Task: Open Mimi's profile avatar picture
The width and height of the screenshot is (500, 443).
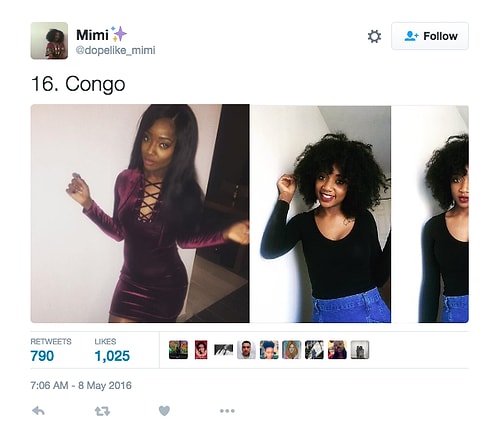Action: 49,41
